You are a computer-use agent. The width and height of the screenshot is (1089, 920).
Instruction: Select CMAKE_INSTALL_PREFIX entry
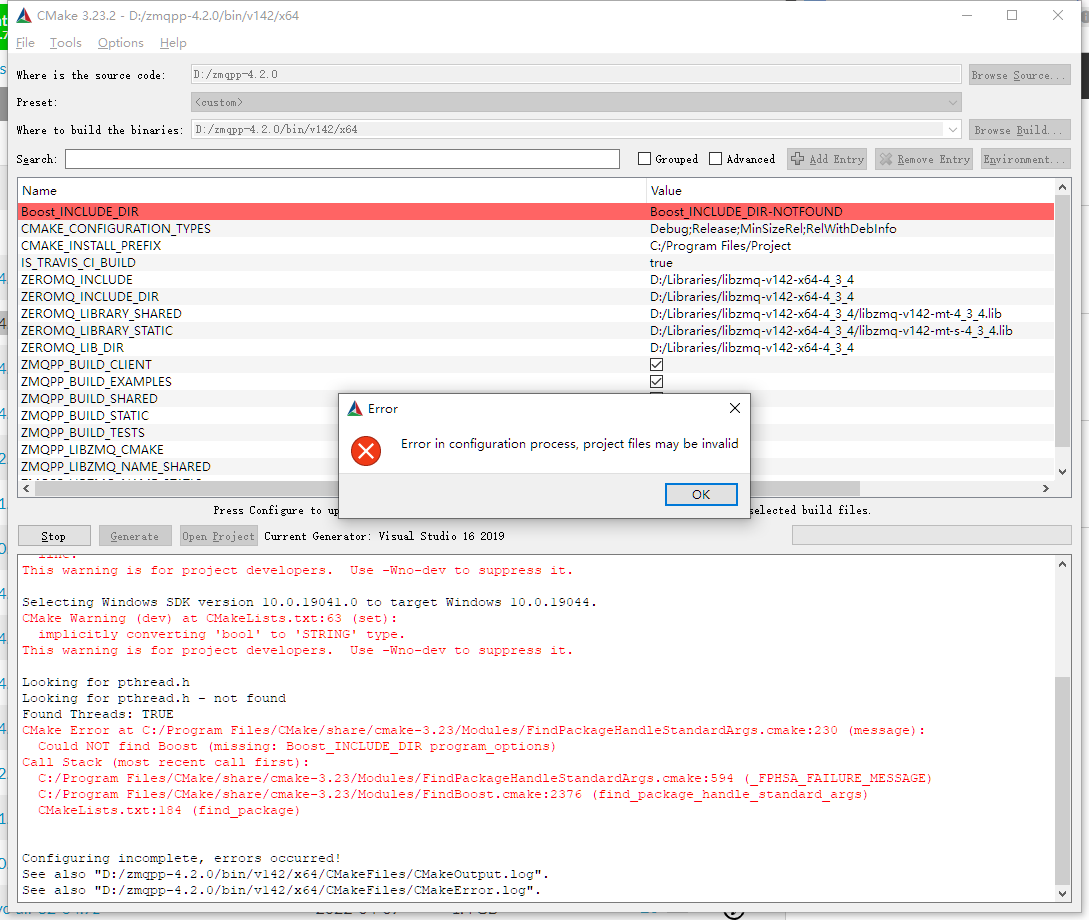(90, 245)
